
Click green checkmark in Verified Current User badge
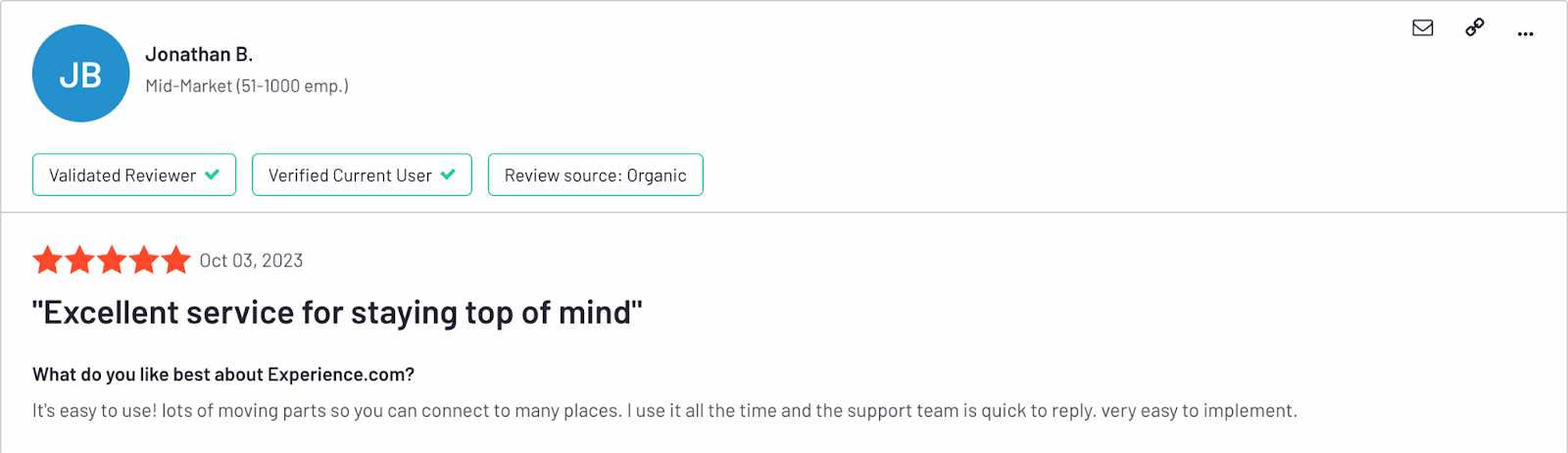pos(448,175)
